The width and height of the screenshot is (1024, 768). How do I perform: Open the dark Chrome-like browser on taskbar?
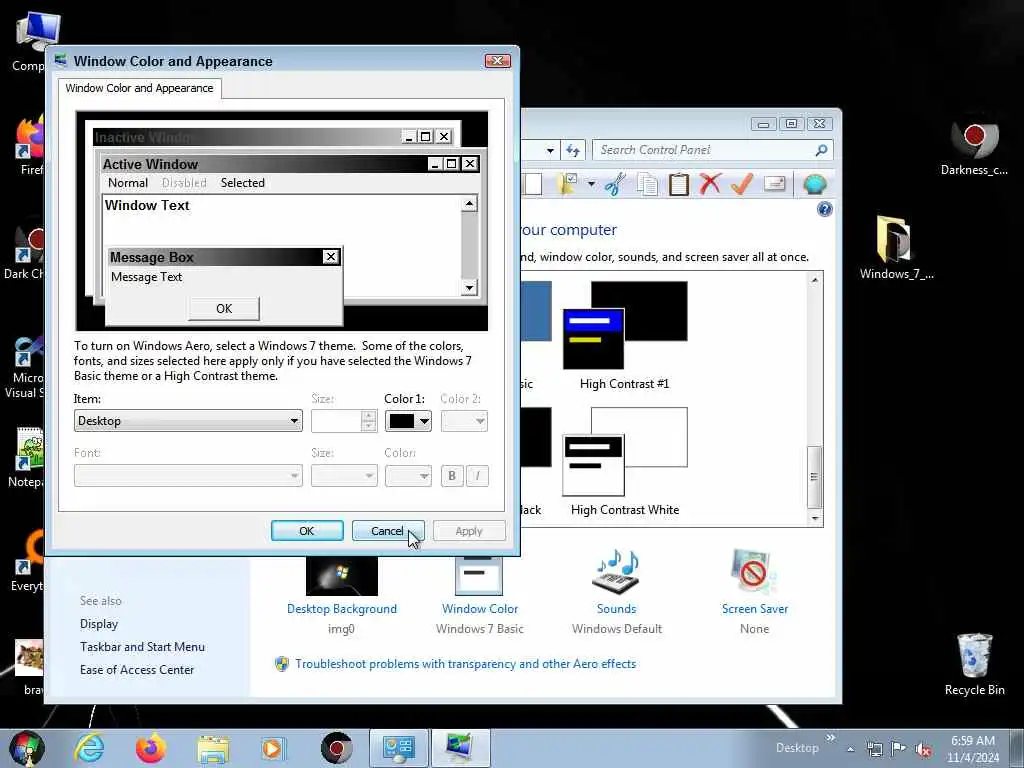tap(337, 748)
